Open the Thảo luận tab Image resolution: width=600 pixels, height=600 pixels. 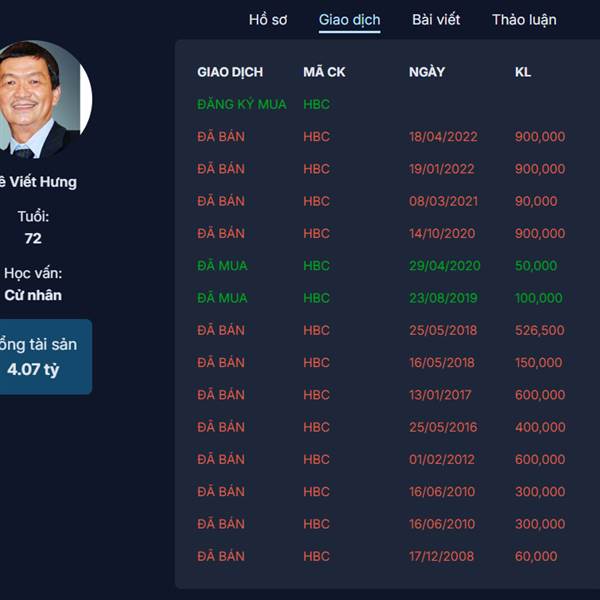click(524, 20)
